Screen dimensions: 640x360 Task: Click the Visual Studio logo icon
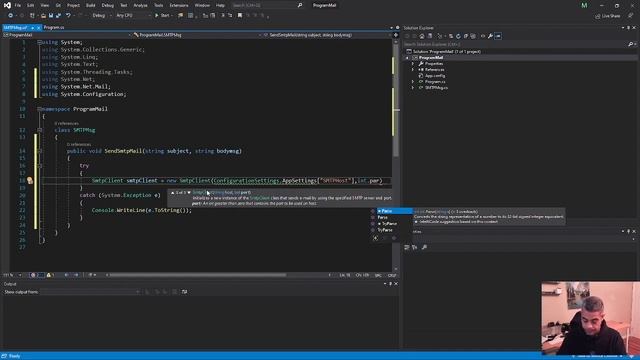pos(7,5)
